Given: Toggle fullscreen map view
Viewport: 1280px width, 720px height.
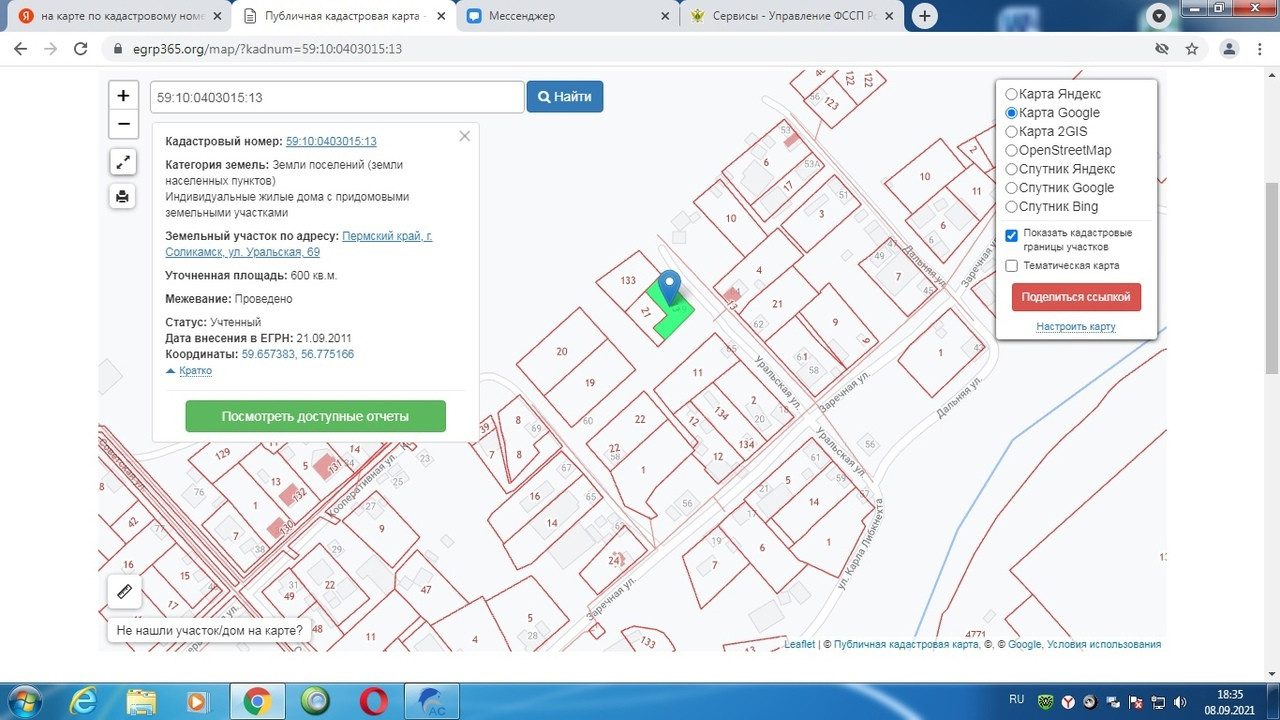Looking at the screenshot, I should 123,162.
